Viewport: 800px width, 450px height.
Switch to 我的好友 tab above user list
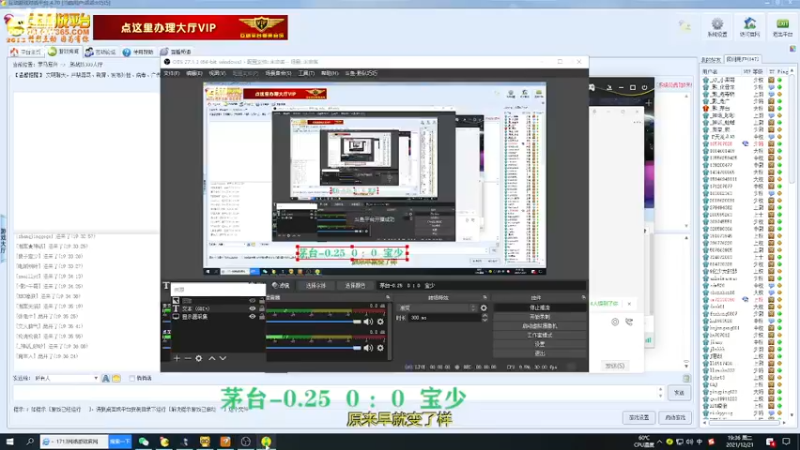point(711,60)
